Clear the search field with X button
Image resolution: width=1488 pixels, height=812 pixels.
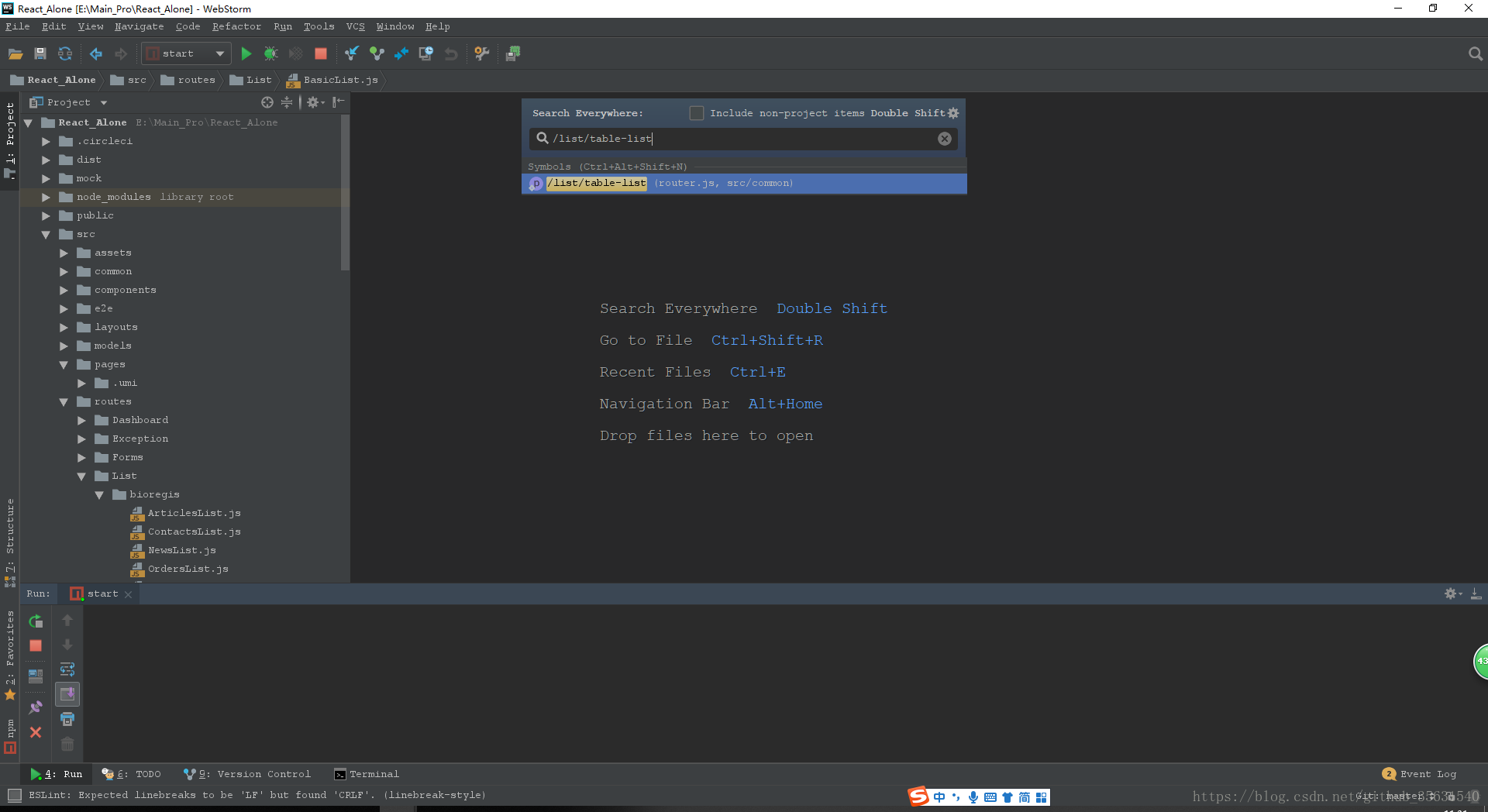click(x=945, y=139)
